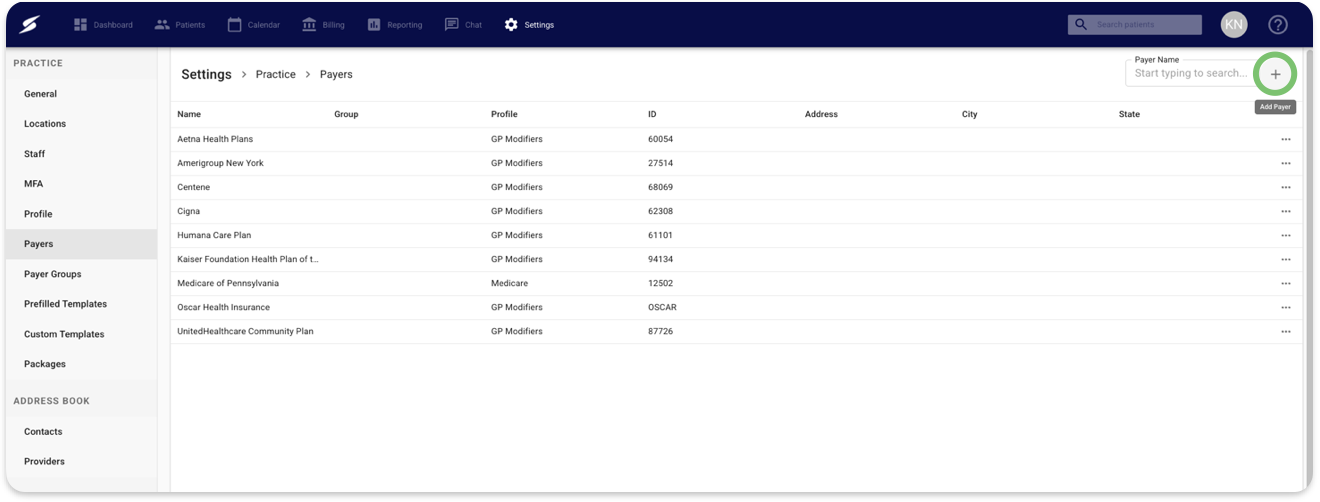Click payer ID OSCAR
The height and width of the screenshot is (502, 1320).
click(662, 307)
